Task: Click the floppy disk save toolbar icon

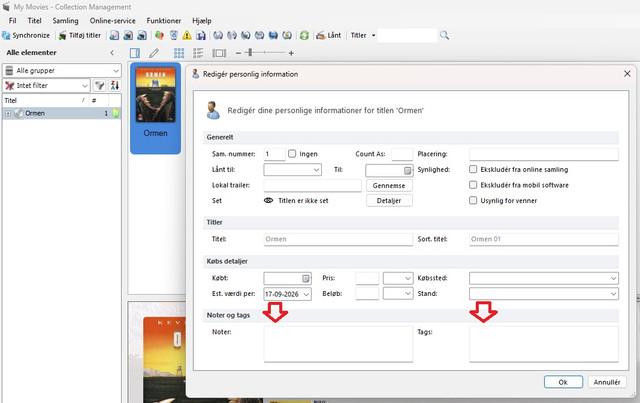Action: coord(201,36)
